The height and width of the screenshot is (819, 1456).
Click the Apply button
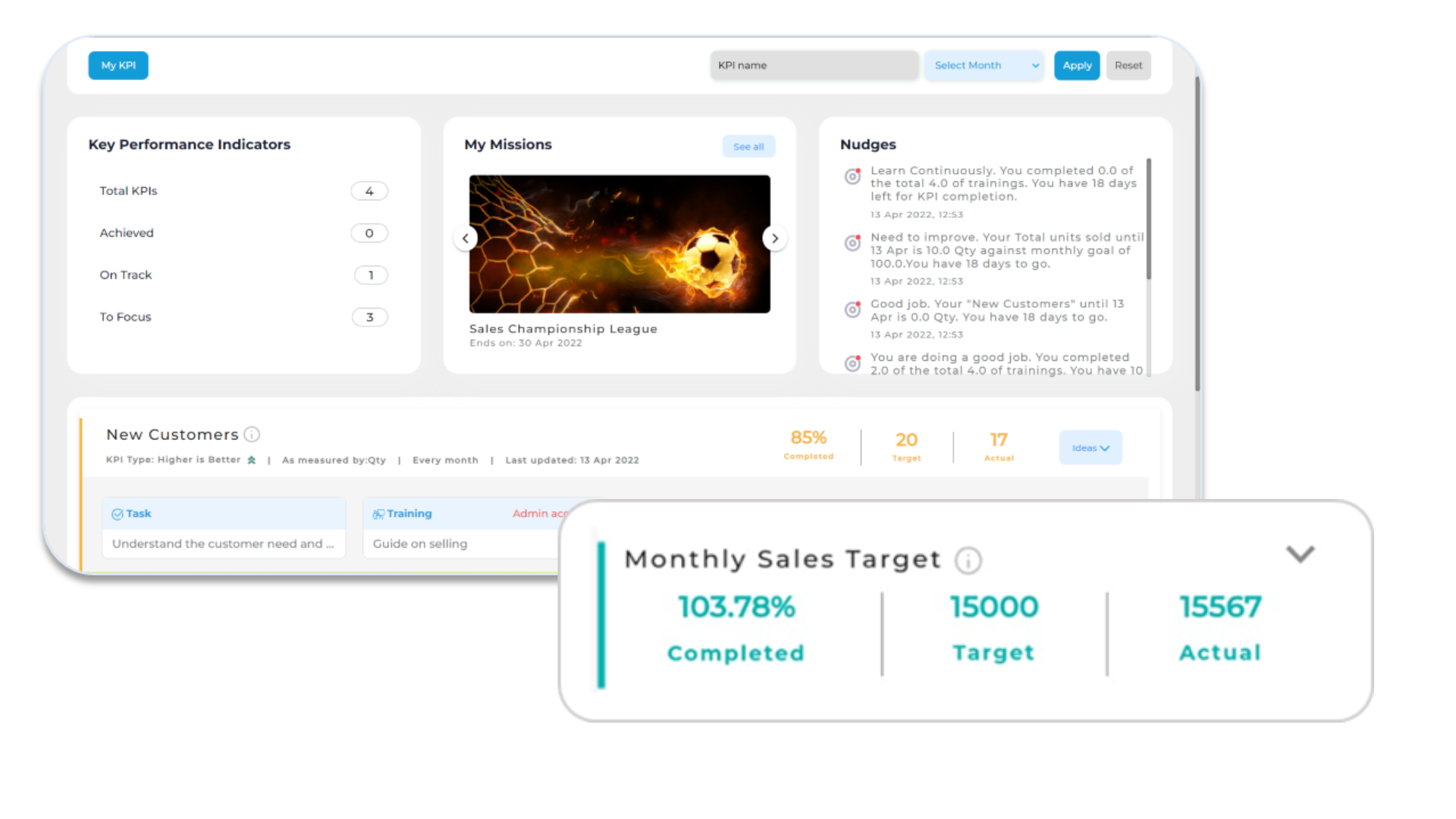pos(1077,65)
